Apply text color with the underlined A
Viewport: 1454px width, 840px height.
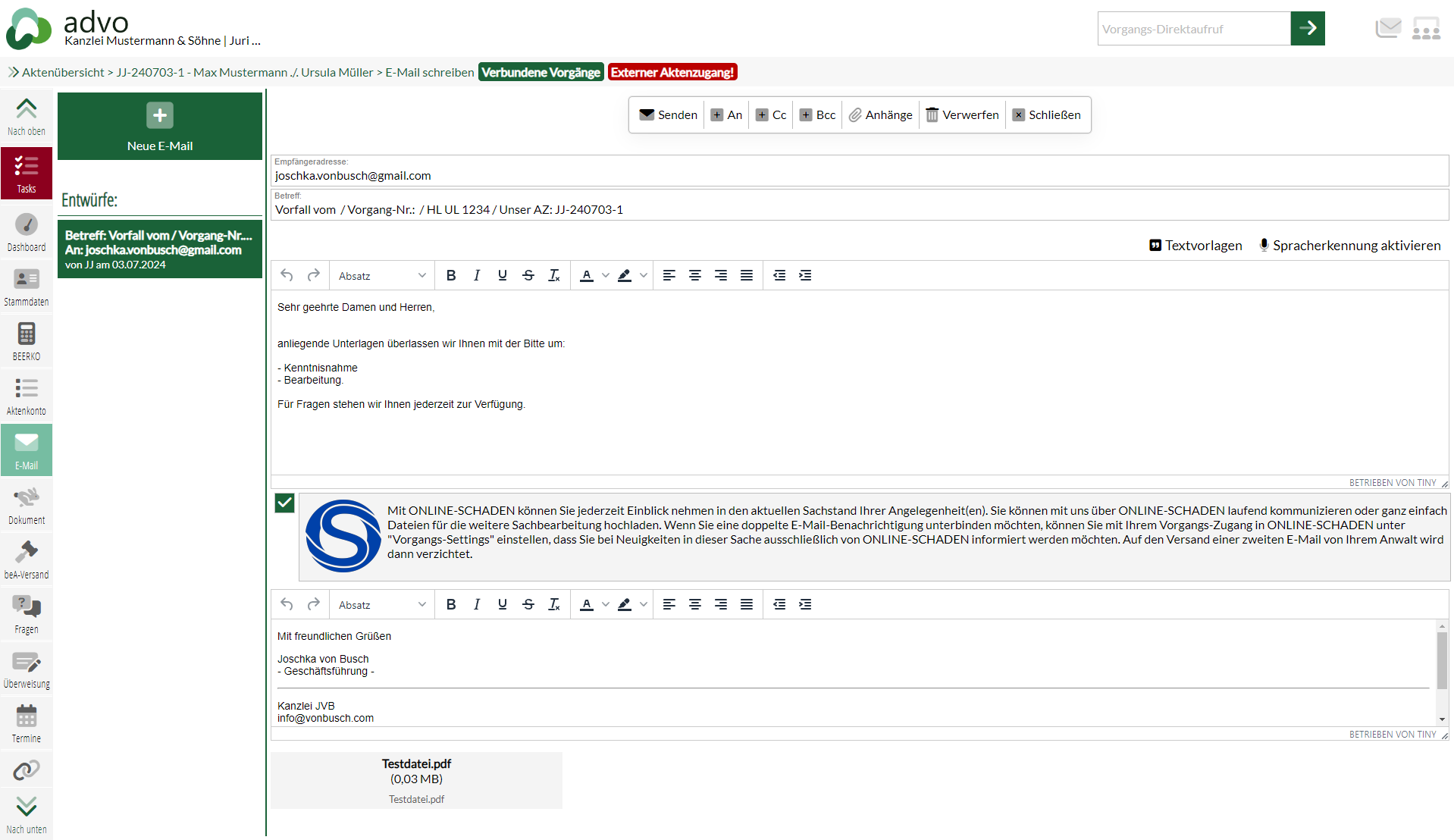click(x=586, y=275)
